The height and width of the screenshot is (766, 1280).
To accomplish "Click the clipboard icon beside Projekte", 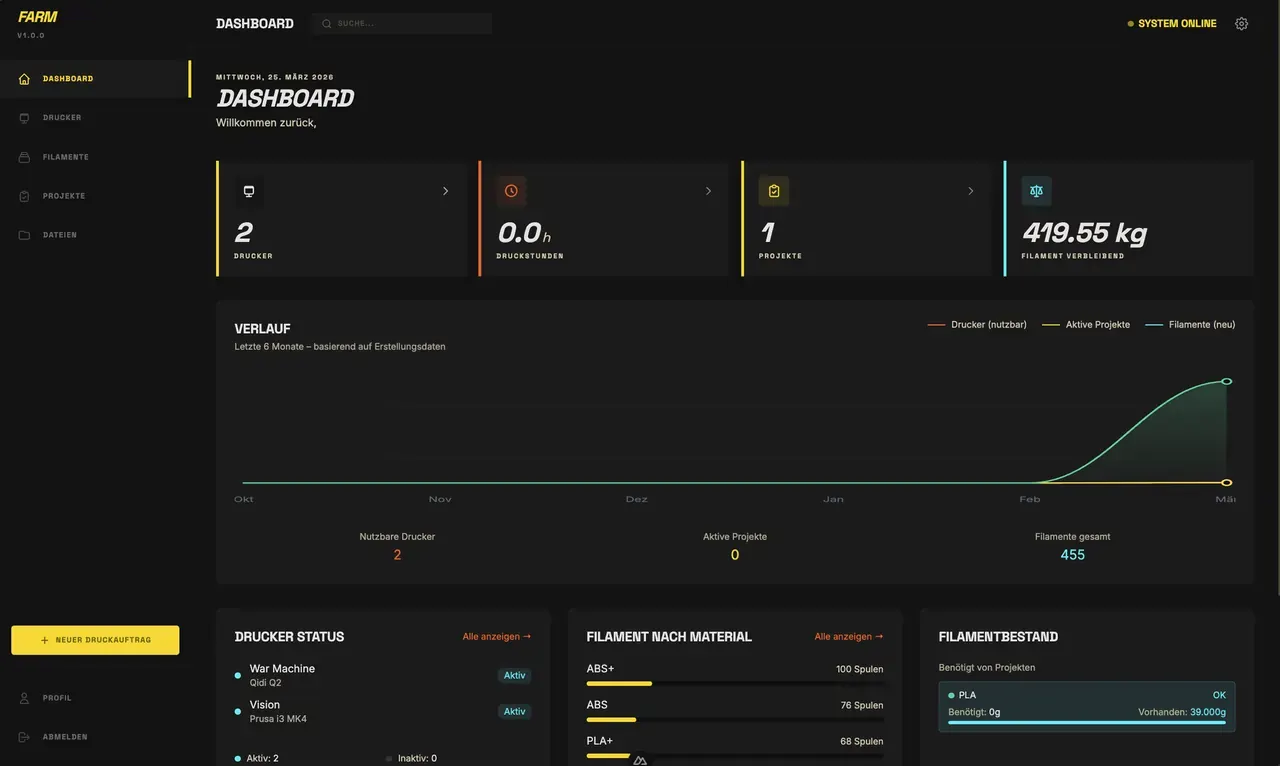I will click(24, 196).
